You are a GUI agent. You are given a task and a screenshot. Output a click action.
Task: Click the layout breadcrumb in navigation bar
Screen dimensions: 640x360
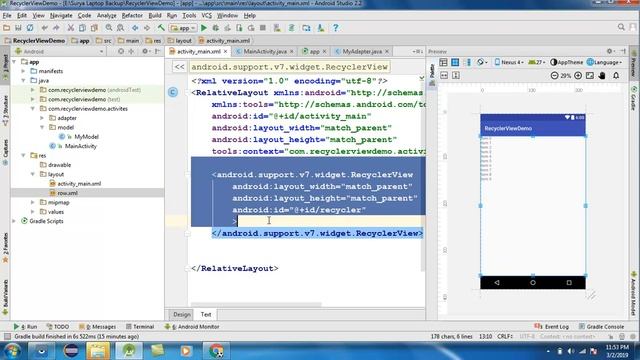[180, 41]
